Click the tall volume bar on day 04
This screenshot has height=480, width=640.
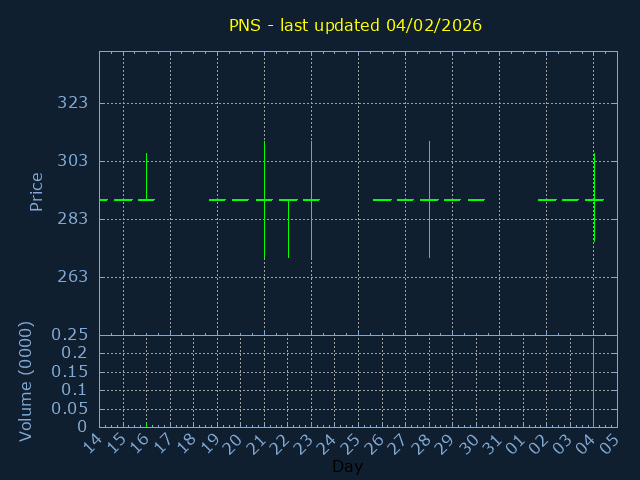click(593, 382)
